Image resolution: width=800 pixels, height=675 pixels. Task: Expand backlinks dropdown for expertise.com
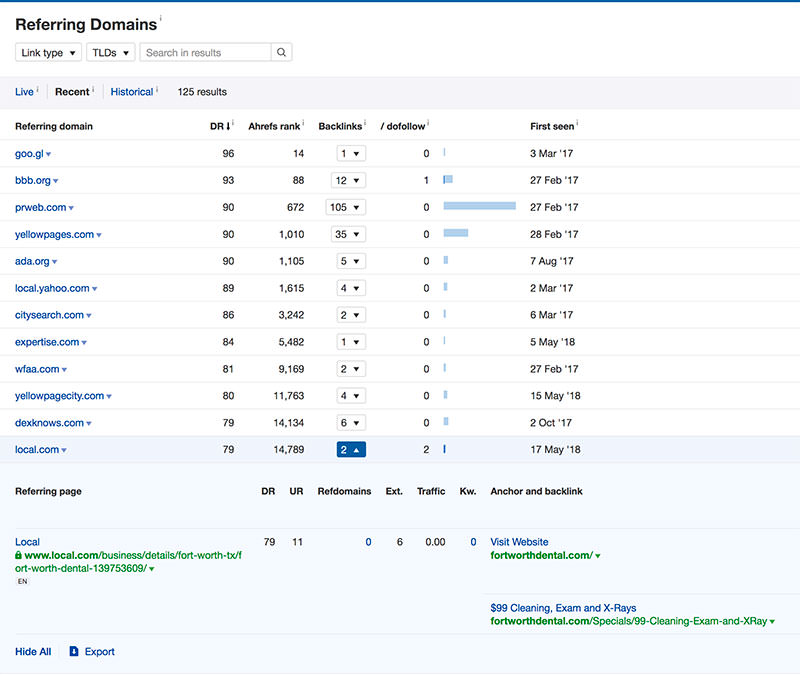coord(351,342)
